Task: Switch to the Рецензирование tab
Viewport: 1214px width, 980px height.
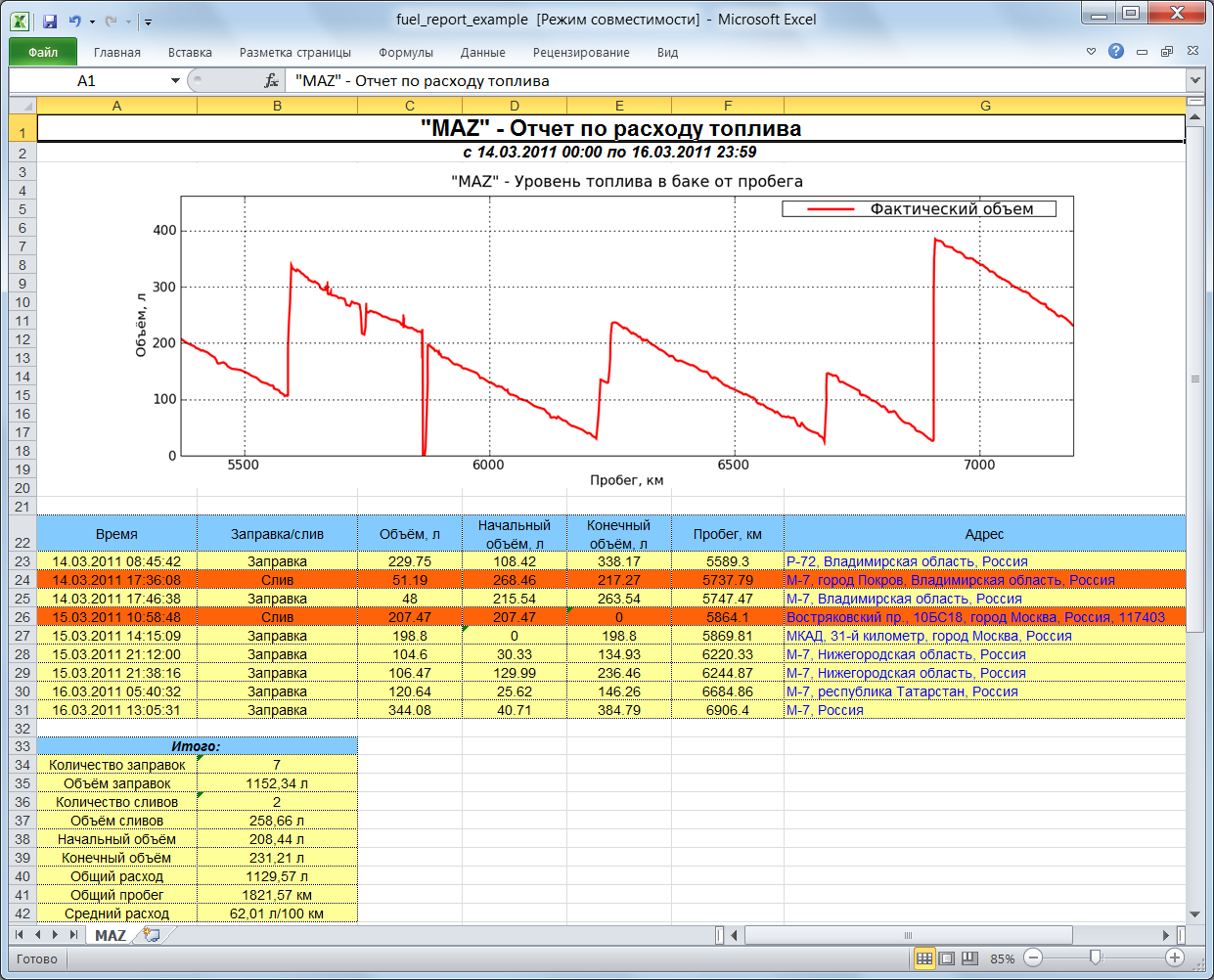Action: tap(581, 53)
